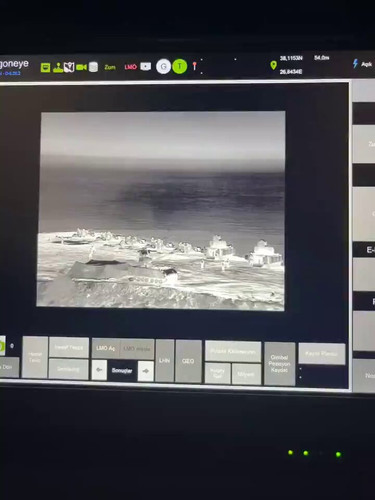Click the LHN button

pyautogui.click(x=165, y=360)
